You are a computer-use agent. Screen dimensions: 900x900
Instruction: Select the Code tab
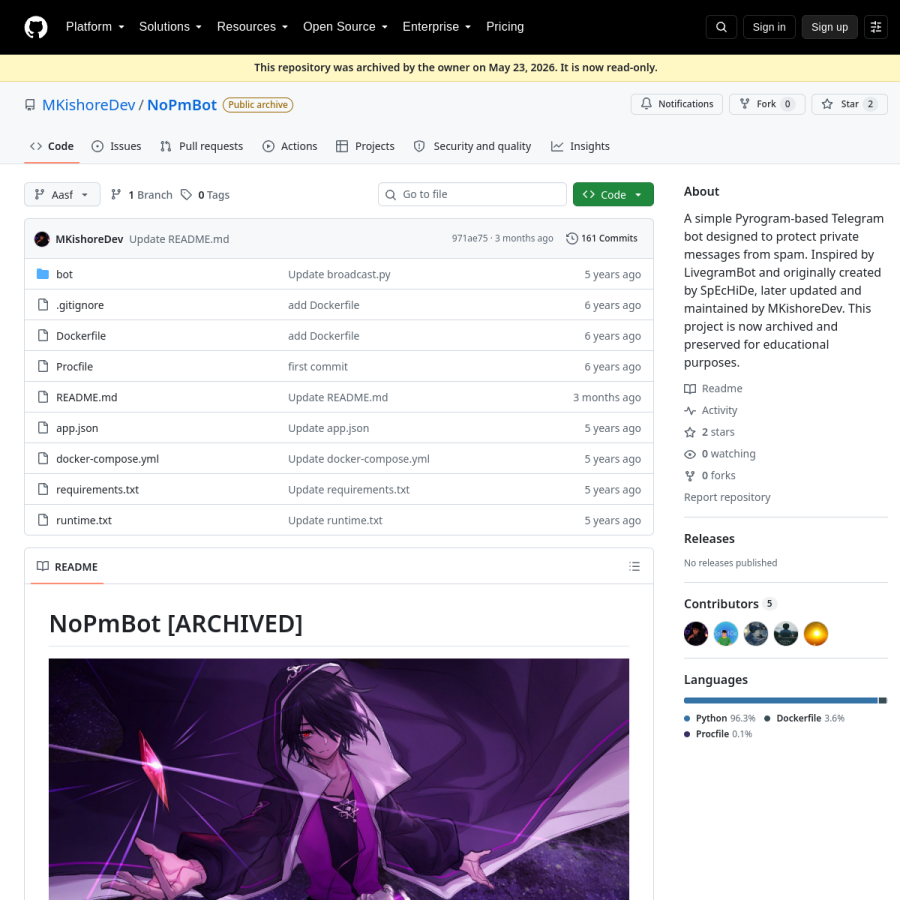click(x=52, y=146)
